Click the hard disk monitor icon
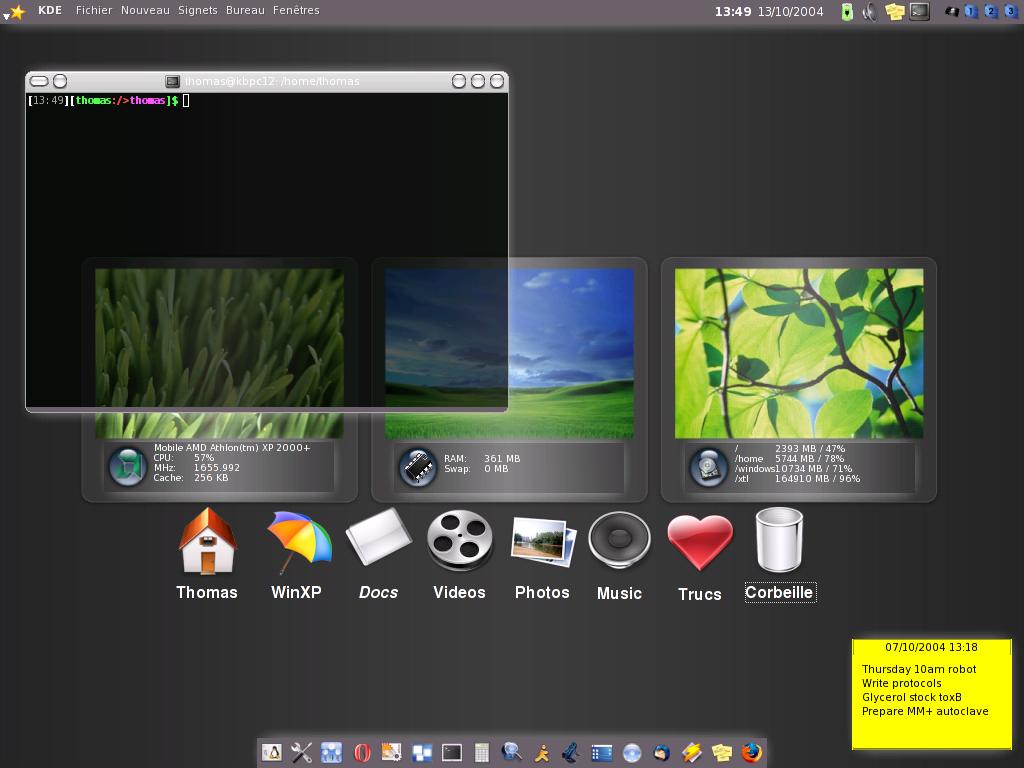The width and height of the screenshot is (1024, 768). pos(708,466)
